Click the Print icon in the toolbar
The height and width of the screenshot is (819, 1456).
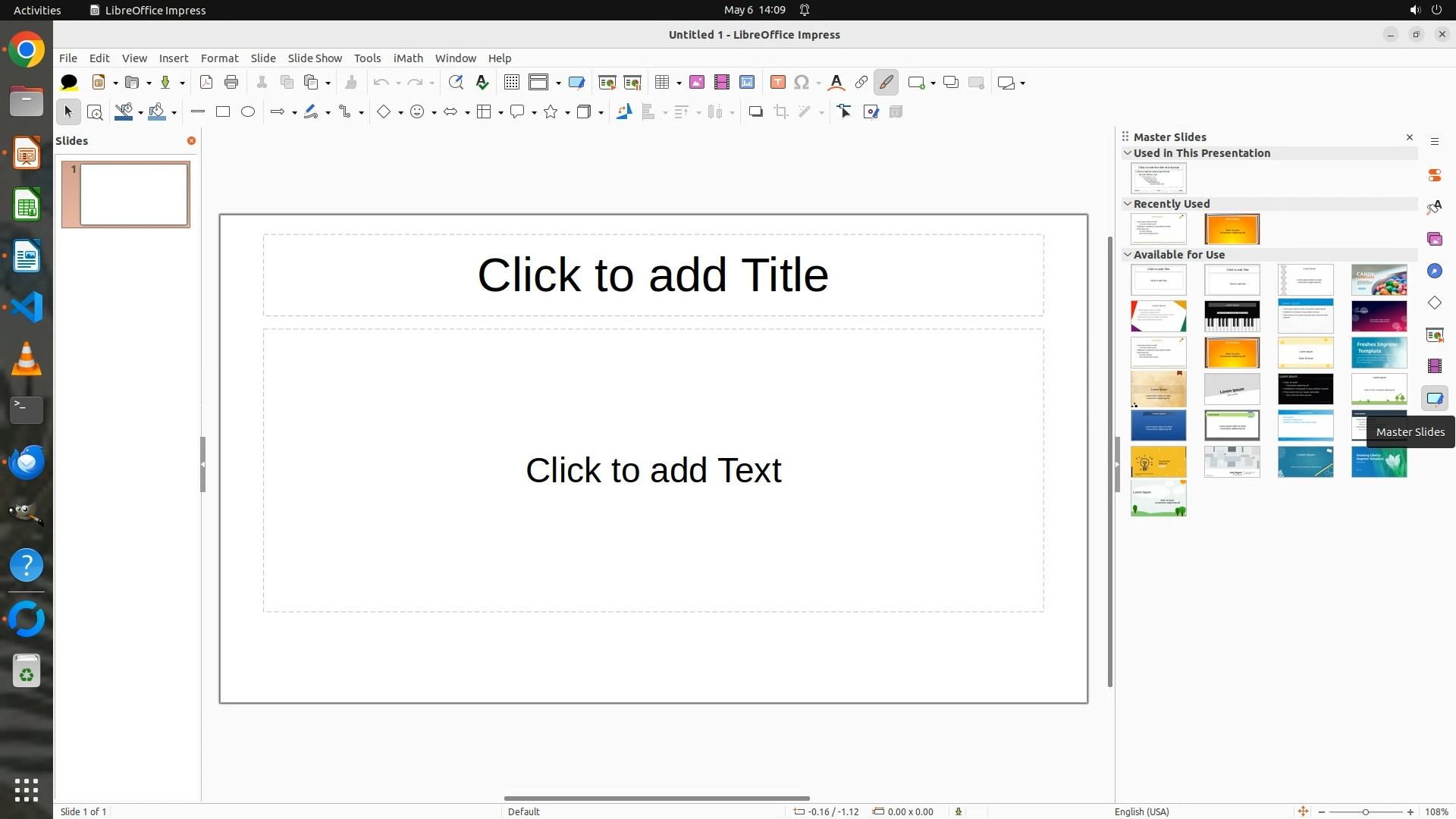click(231, 83)
